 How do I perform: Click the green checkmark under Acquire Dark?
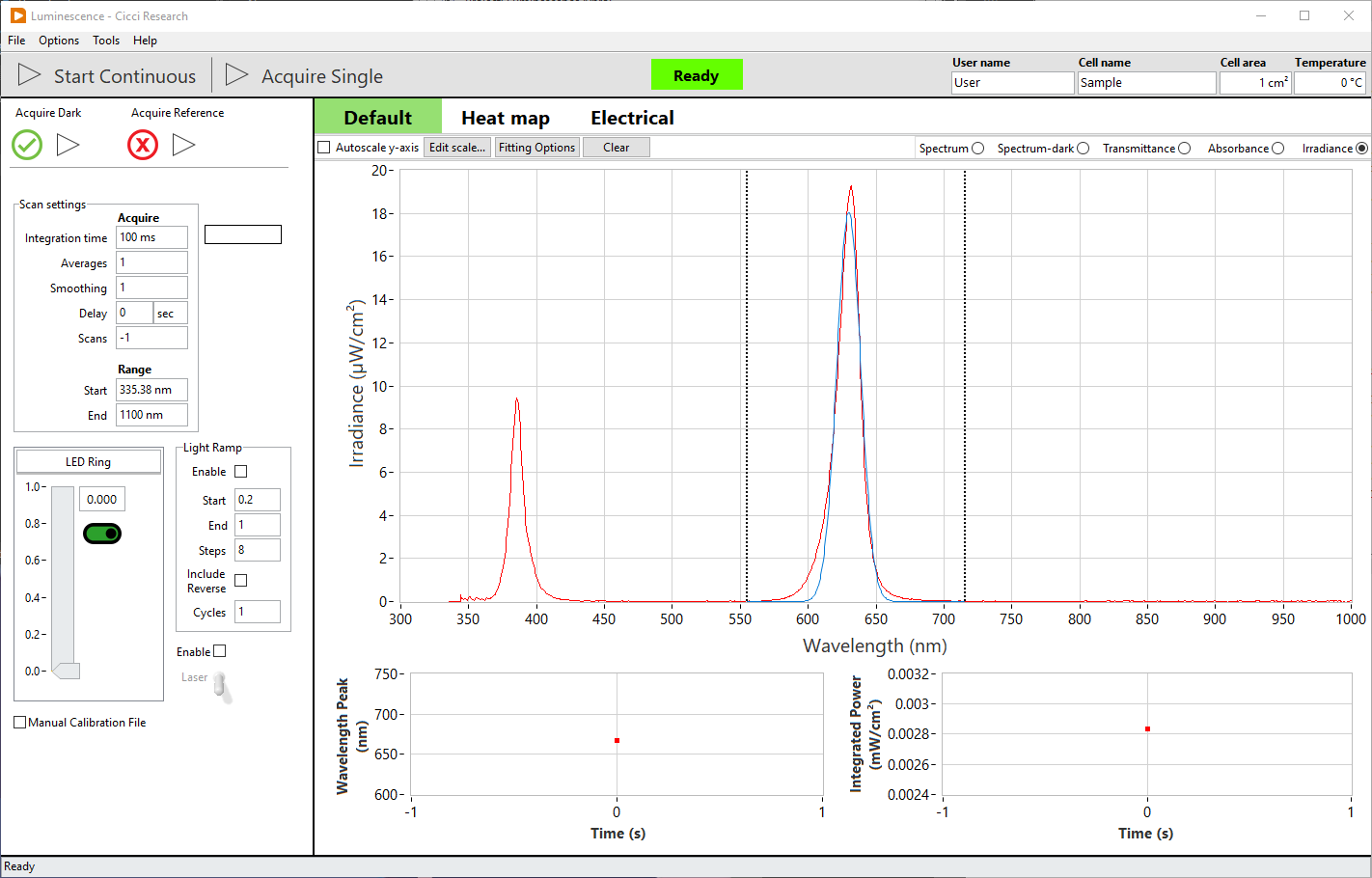coord(26,145)
